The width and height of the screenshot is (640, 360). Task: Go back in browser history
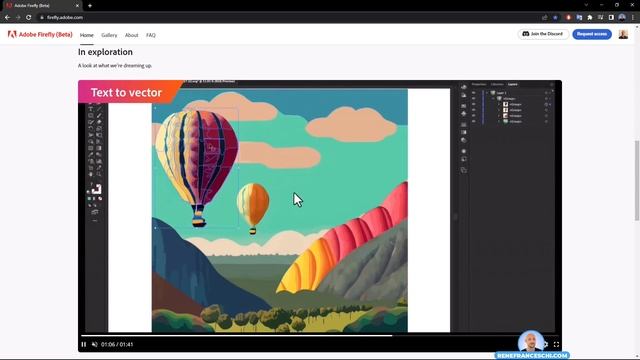click(7, 18)
